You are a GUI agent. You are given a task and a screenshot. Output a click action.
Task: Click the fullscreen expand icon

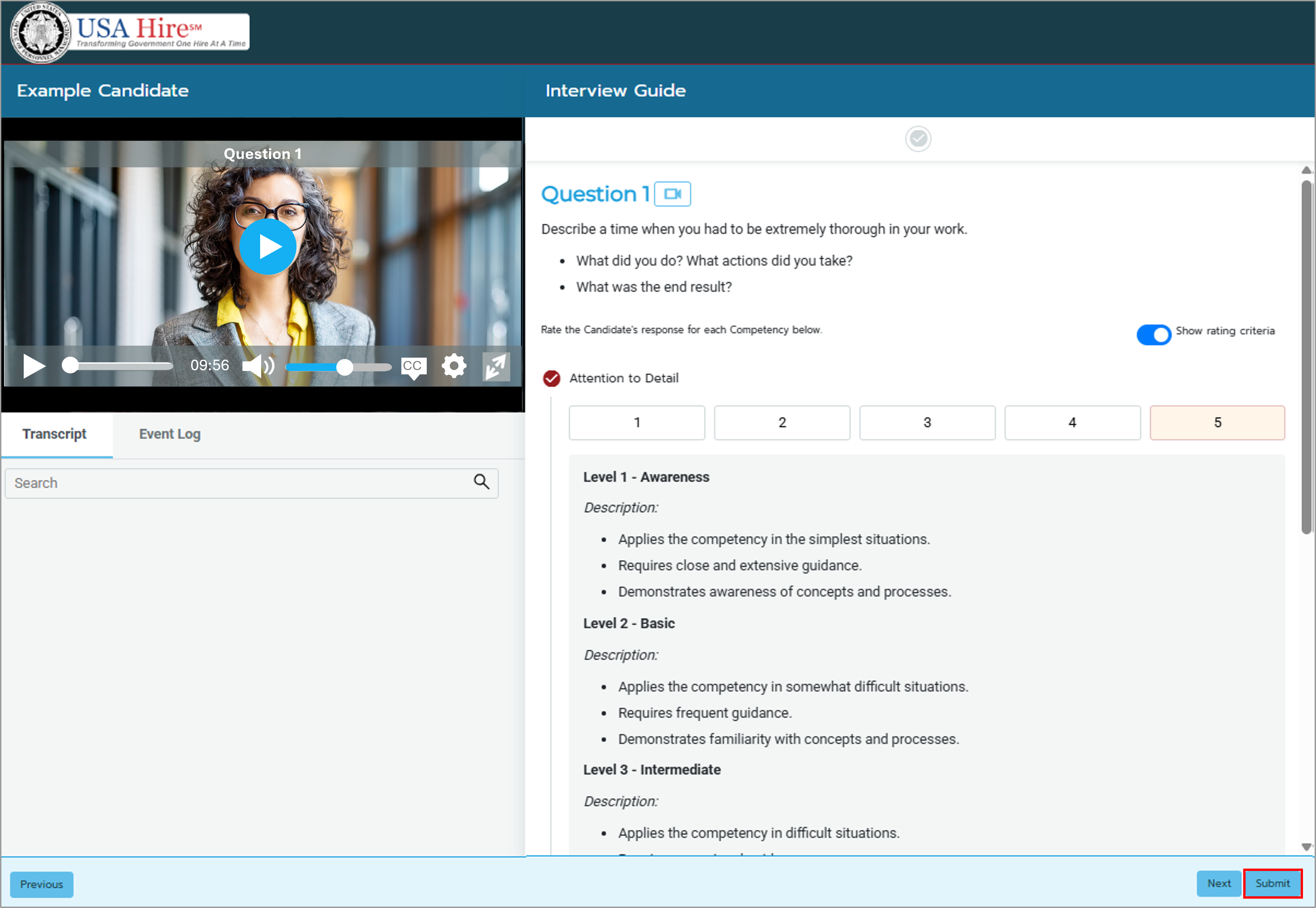(x=496, y=366)
